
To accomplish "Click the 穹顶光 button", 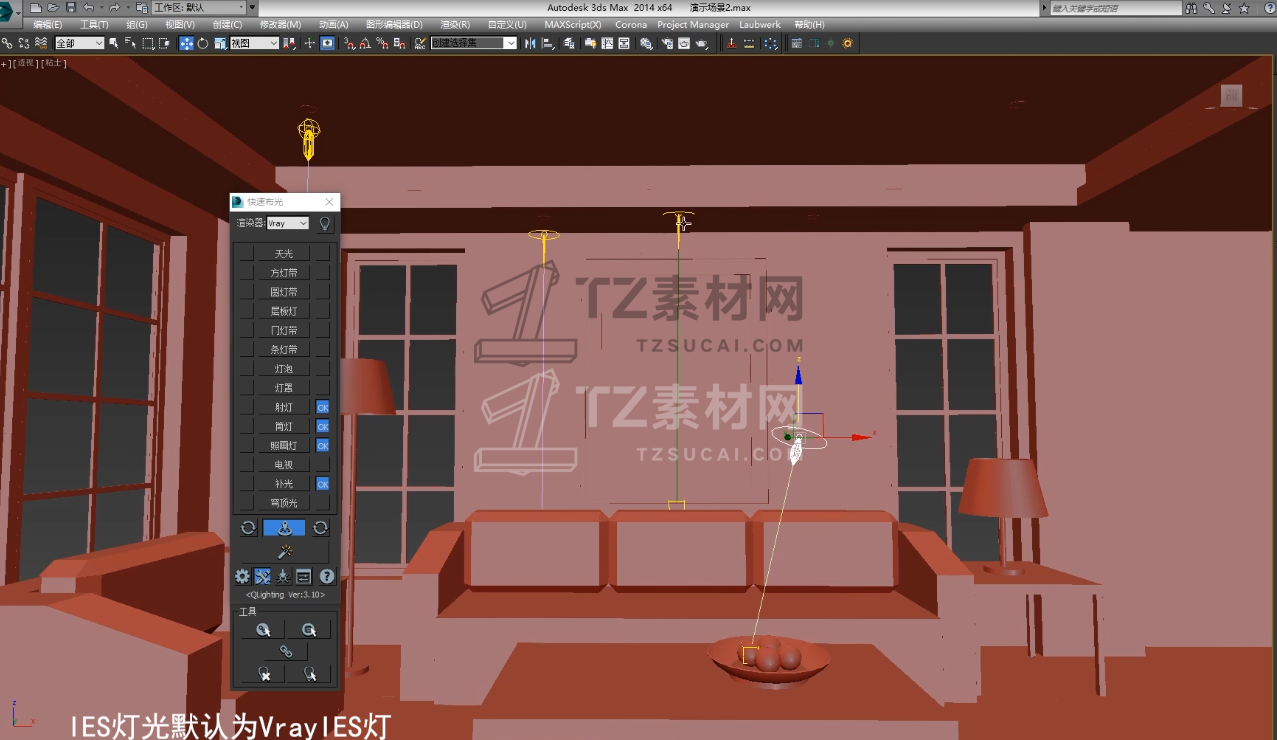I will (x=285, y=503).
